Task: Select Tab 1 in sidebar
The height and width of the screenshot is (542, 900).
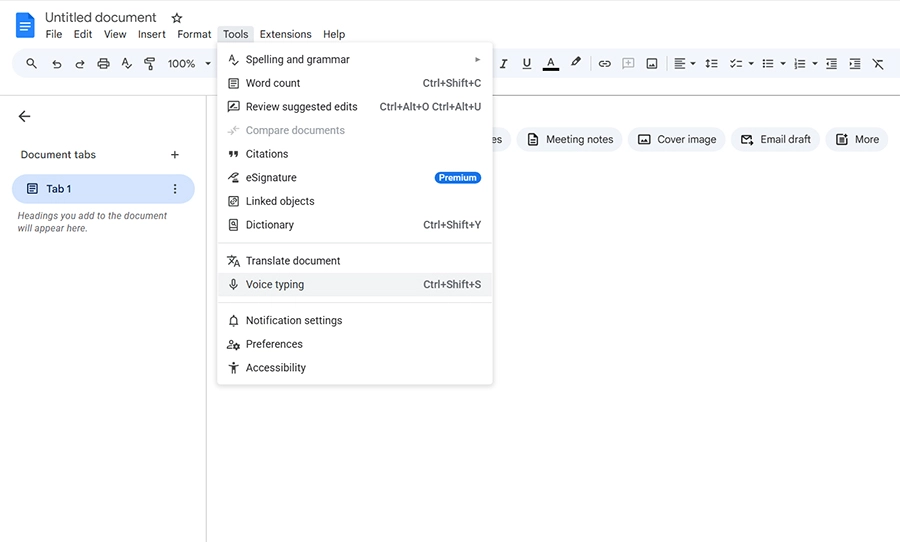Action: tap(103, 189)
